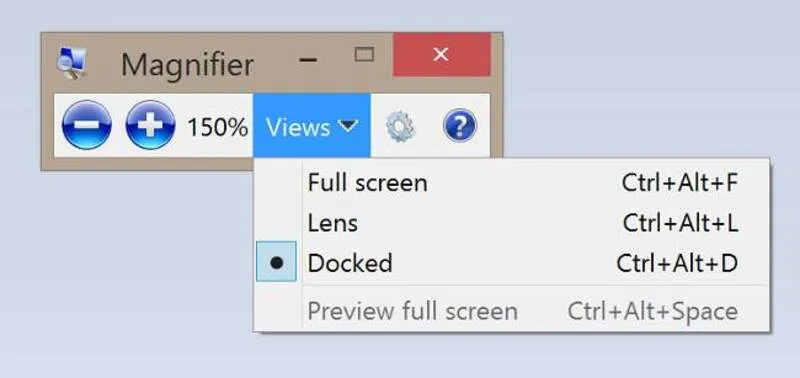Click the blue minus zoom out button

pos(87,125)
